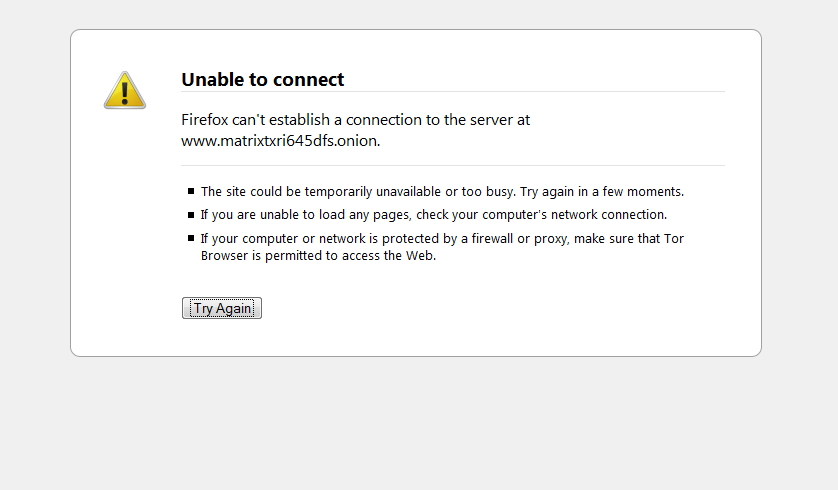This screenshot has height=490, width=838.
Task: Click the square bullet before "The site could be"
Action: 191,191
